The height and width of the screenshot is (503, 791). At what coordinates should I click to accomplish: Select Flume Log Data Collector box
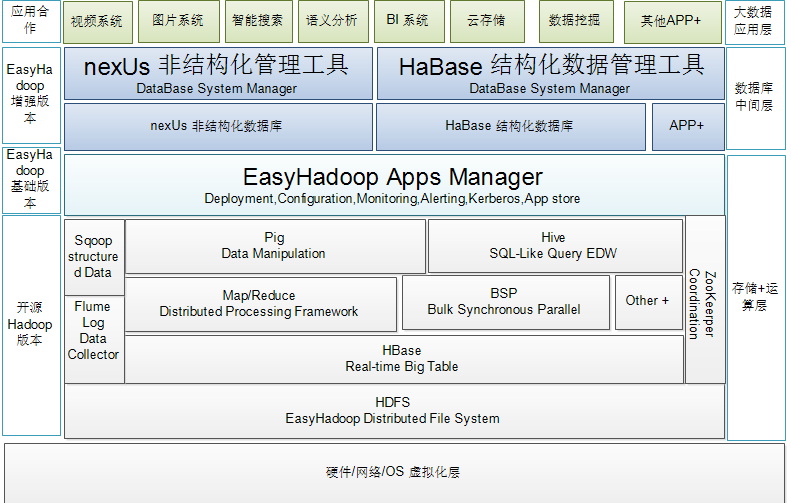click(x=94, y=340)
